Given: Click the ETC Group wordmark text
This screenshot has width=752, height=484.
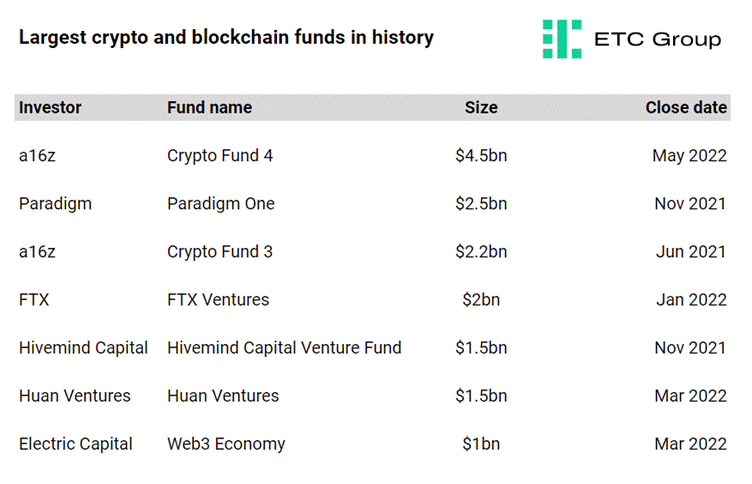Looking at the screenshot, I should coord(658,39).
